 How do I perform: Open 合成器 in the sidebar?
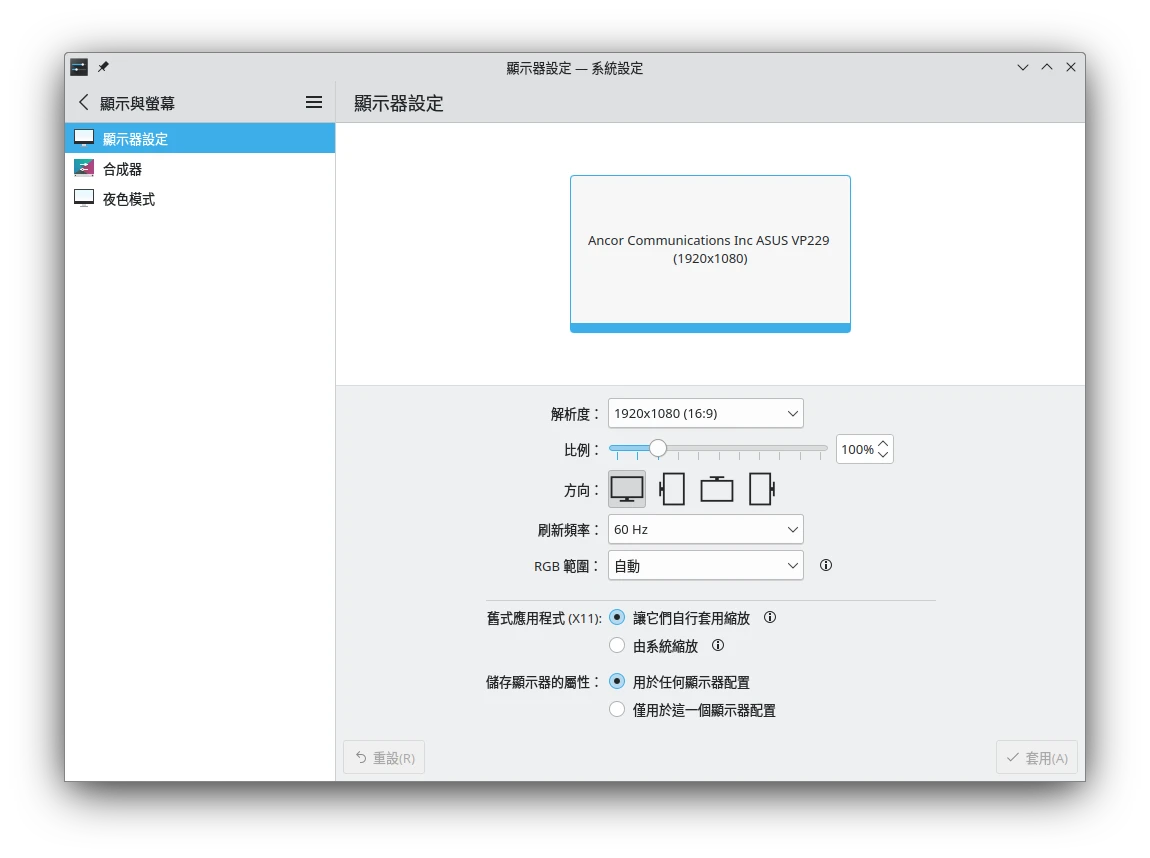coord(123,169)
